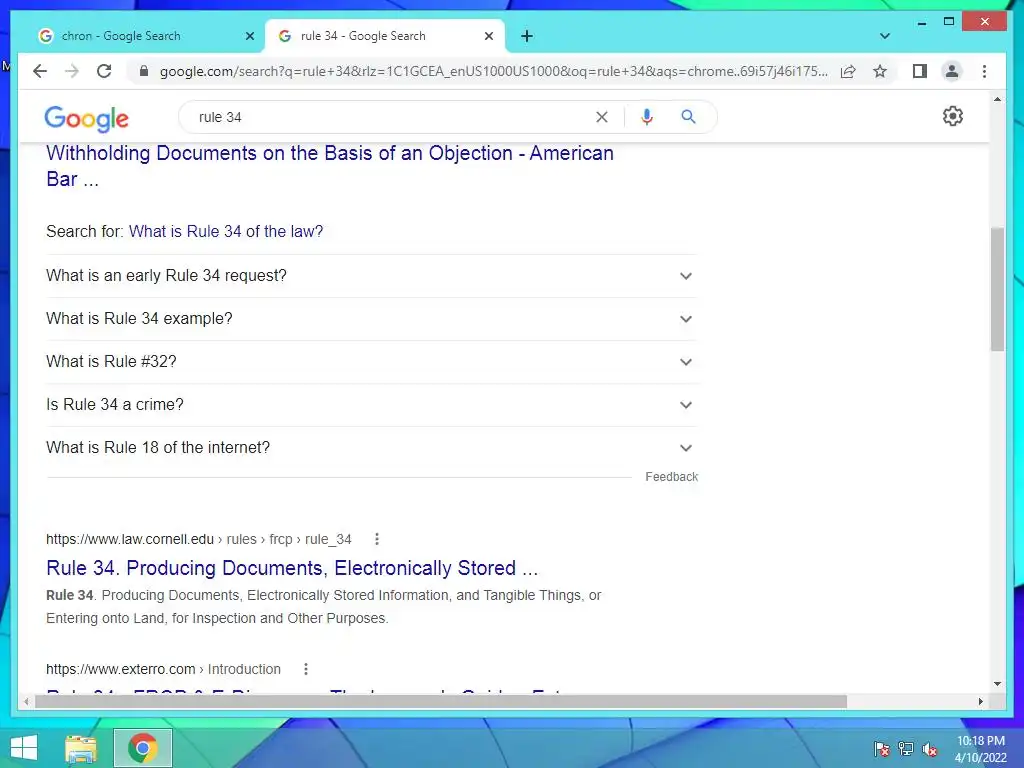Focus the Google search input field
Screen dimensions: 1024x768
(x=392, y=117)
